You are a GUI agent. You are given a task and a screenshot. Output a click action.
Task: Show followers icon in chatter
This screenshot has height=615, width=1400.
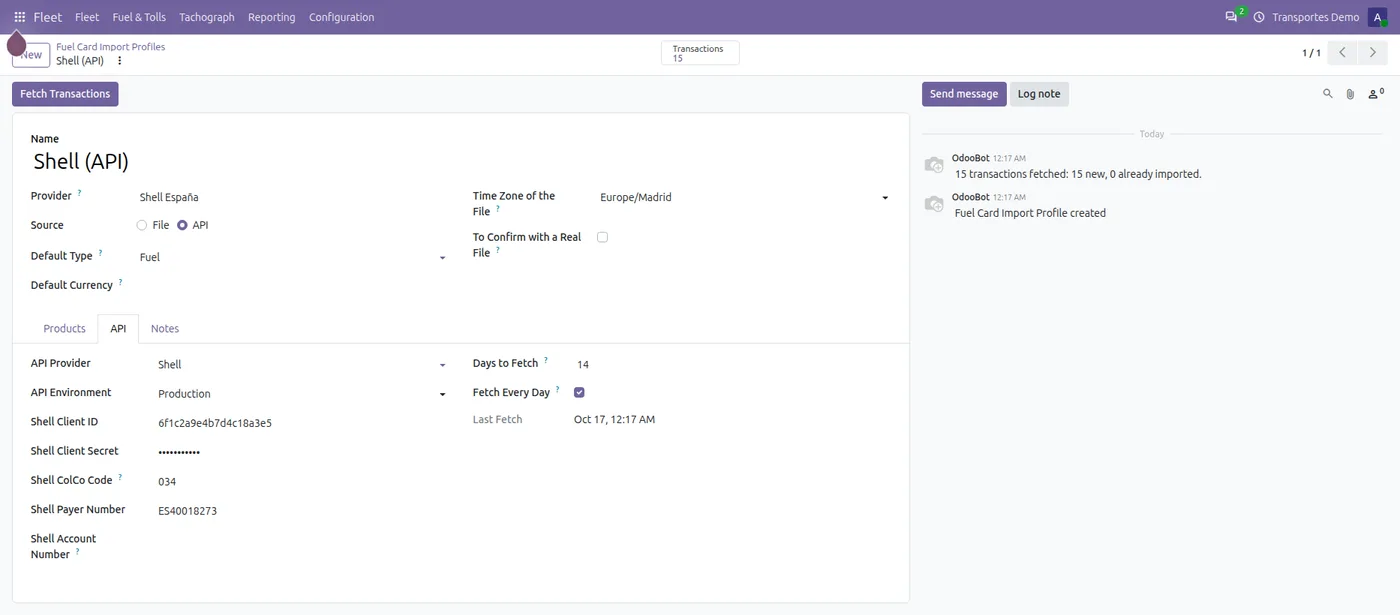[1376, 93]
